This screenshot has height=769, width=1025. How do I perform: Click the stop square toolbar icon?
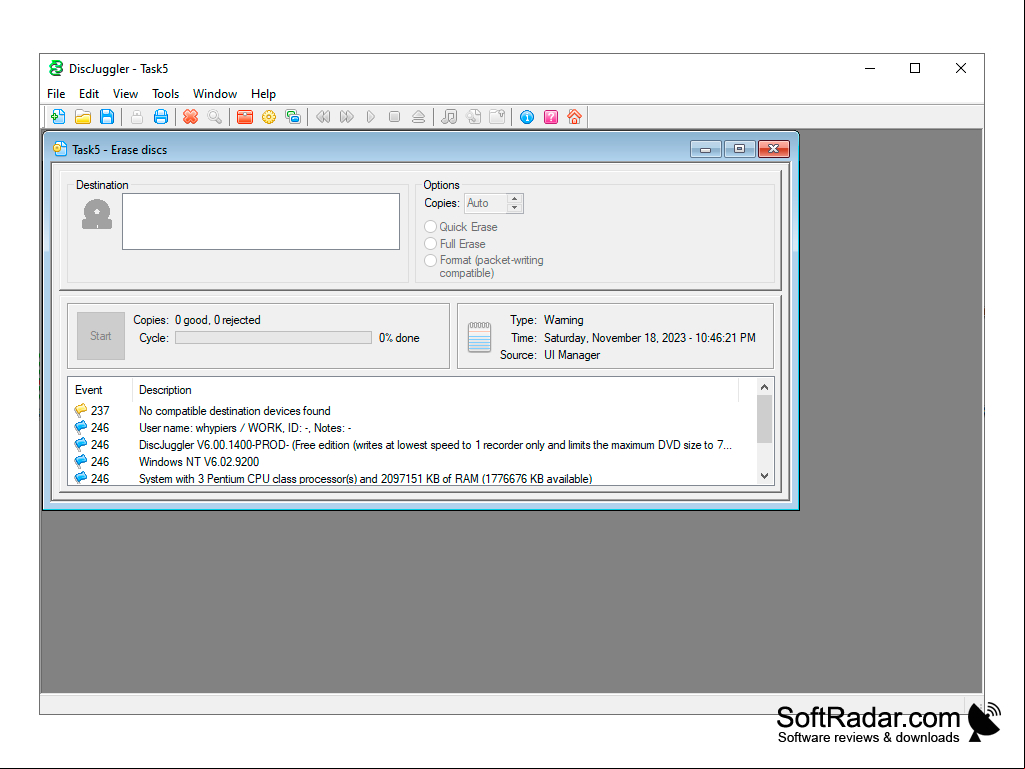394,117
